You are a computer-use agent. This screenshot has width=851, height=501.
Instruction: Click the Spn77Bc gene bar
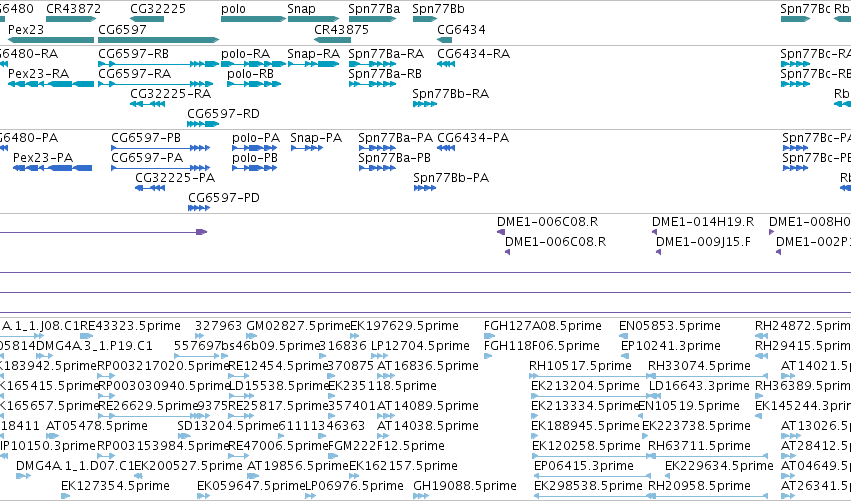795,19
